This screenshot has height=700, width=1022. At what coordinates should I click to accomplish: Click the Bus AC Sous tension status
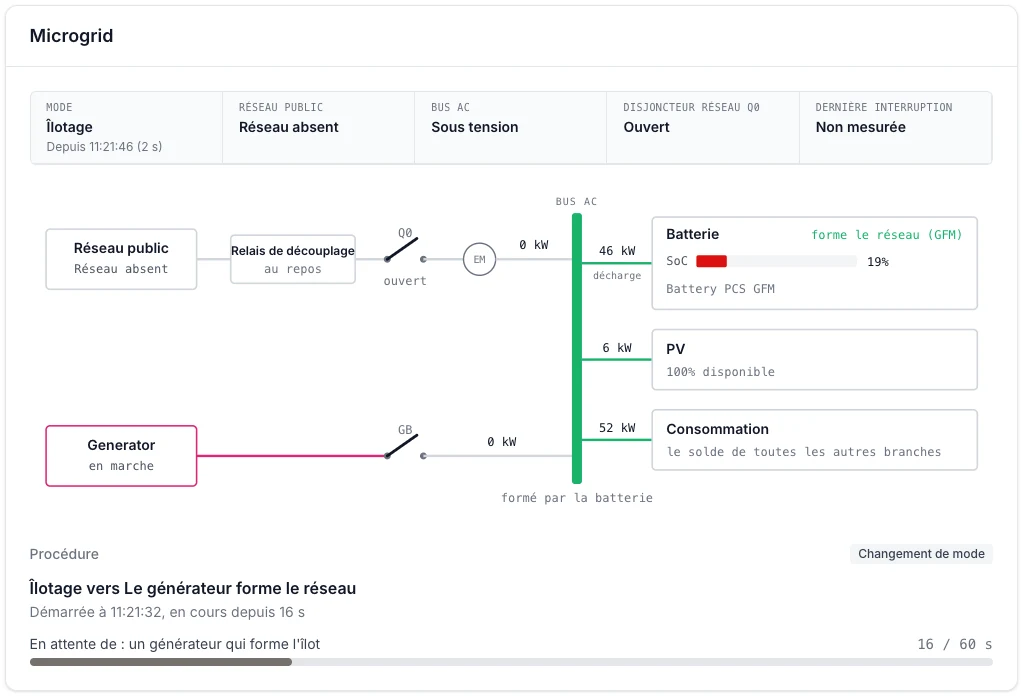pyautogui.click(x=510, y=128)
